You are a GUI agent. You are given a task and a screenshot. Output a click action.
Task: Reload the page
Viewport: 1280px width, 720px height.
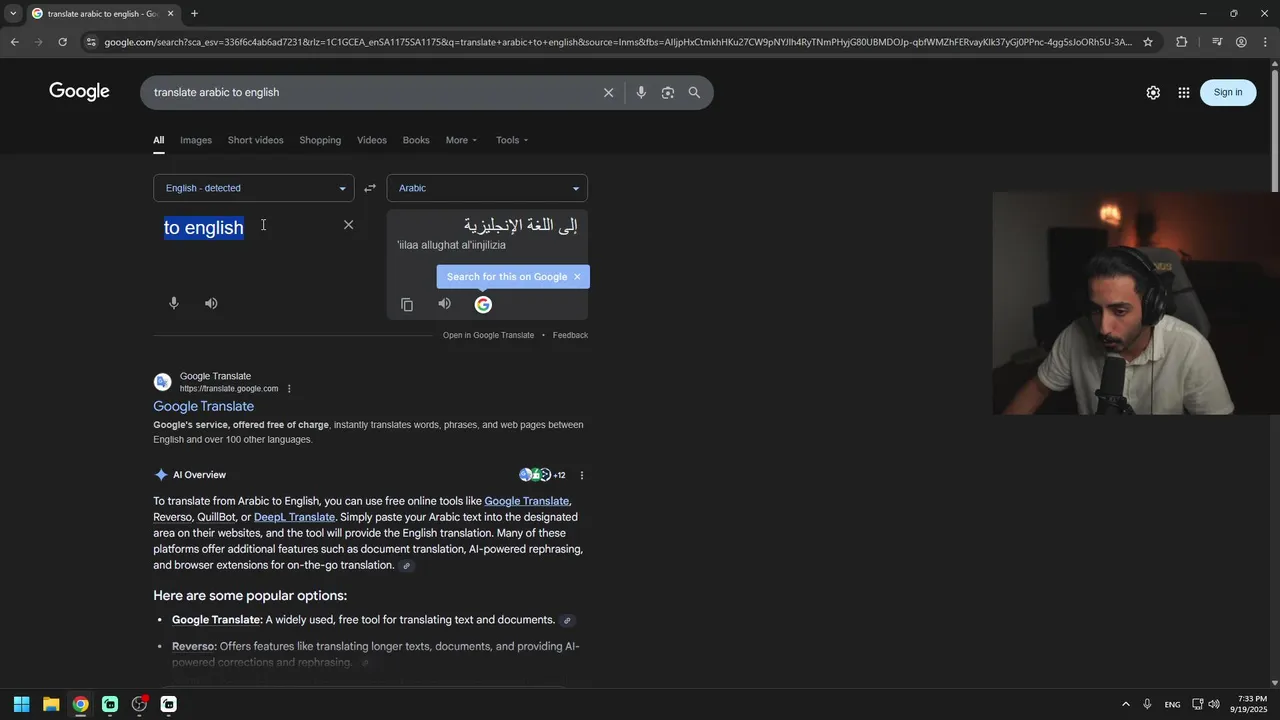point(62,42)
